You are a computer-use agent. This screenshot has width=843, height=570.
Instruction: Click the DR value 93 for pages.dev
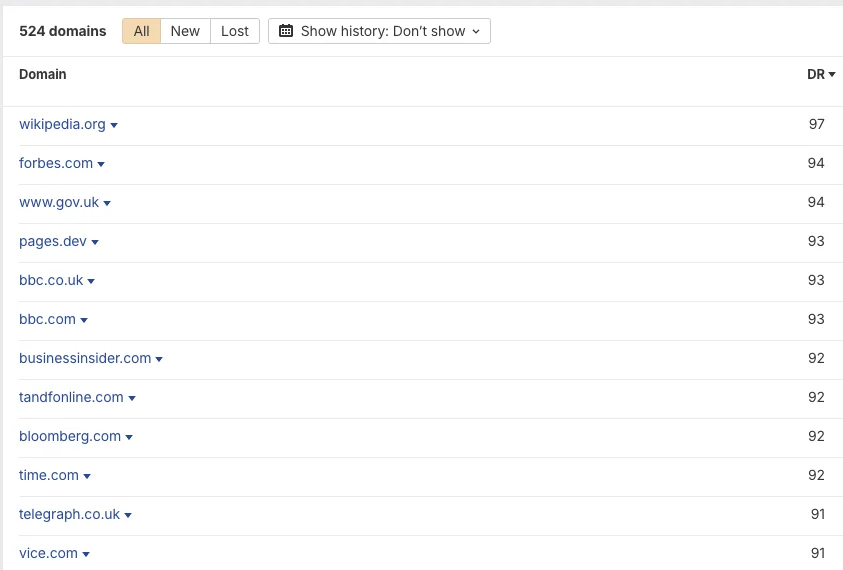(816, 241)
